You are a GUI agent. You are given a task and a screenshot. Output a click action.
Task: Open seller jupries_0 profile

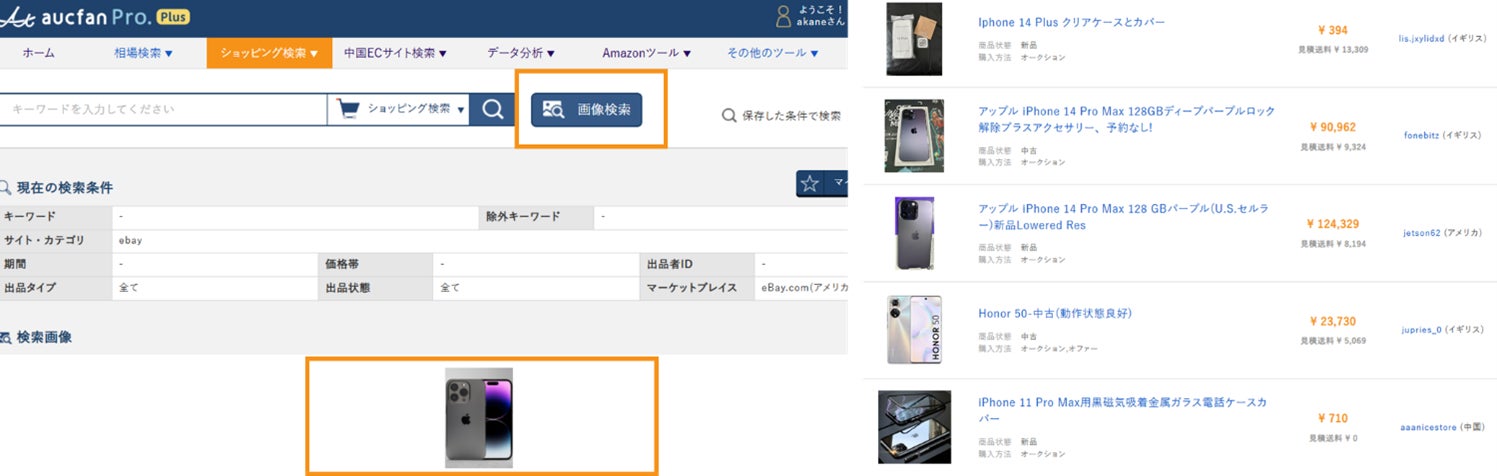pos(1422,328)
